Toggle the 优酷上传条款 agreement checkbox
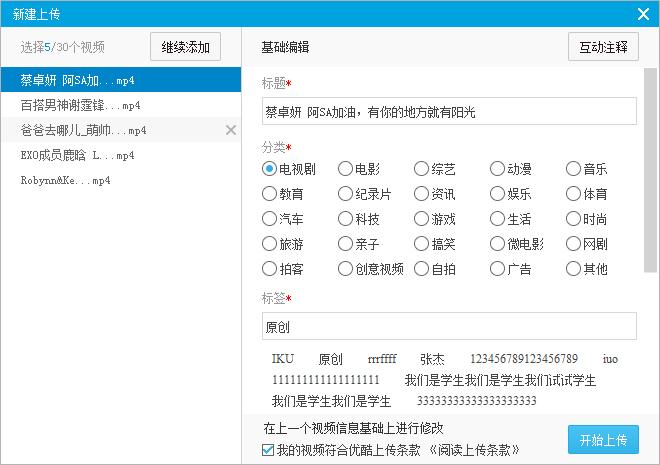660x465 pixels. 268,450
